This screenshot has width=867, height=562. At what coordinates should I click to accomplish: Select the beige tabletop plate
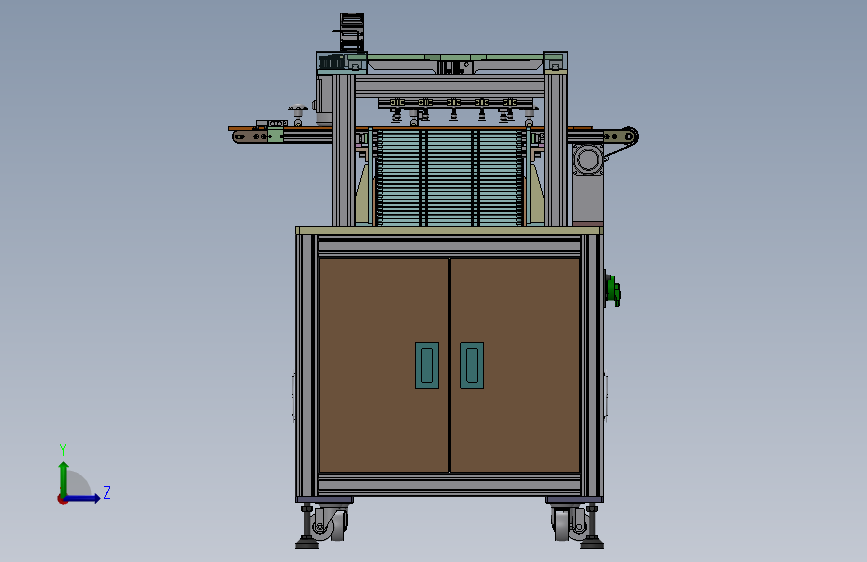click(449, 230)
